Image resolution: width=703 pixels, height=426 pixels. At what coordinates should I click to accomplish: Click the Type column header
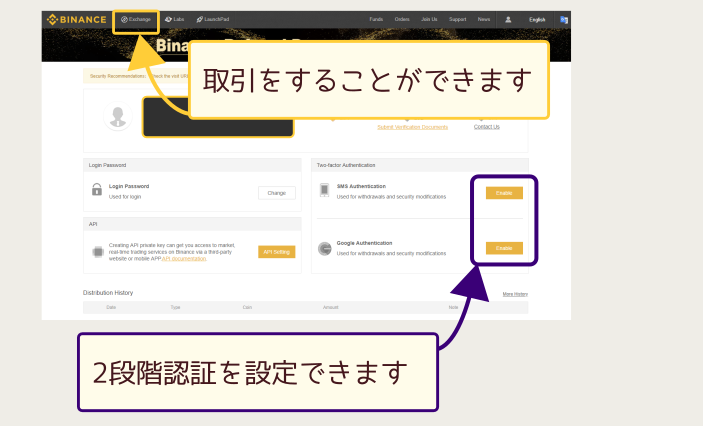tap(175, 308)
